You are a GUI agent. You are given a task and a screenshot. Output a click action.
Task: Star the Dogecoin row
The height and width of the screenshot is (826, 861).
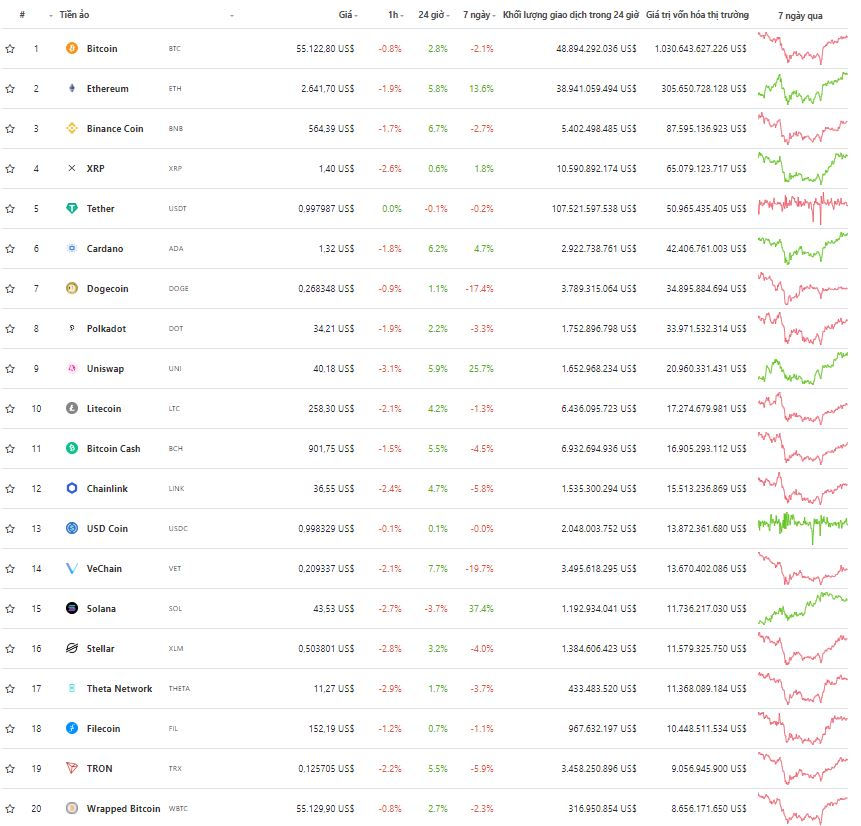(10, 289)
